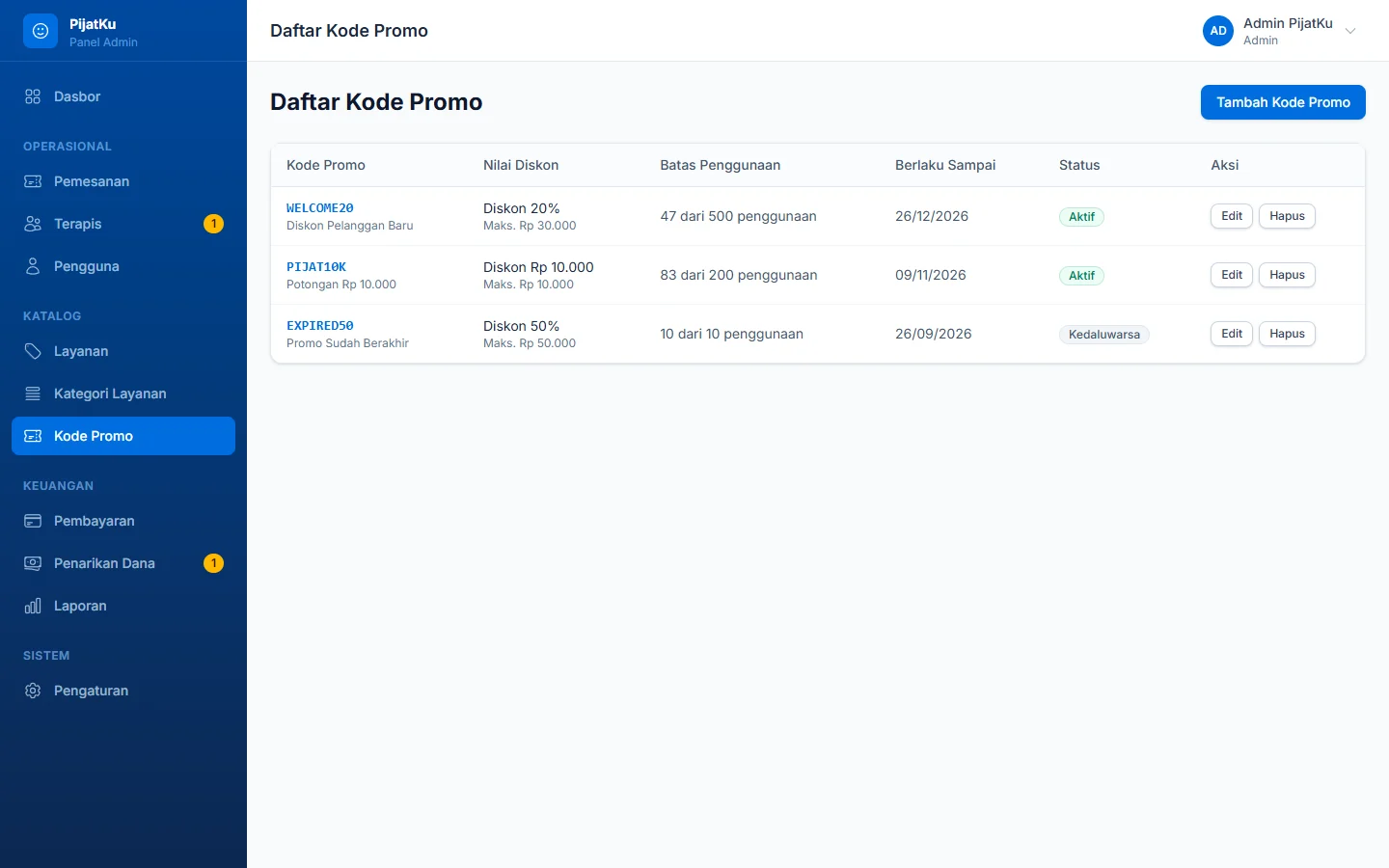The image size is (1389, 868).
Task: Click the '47 dari 500 penggunaan' cell
Action: click(x=738, y=216)
